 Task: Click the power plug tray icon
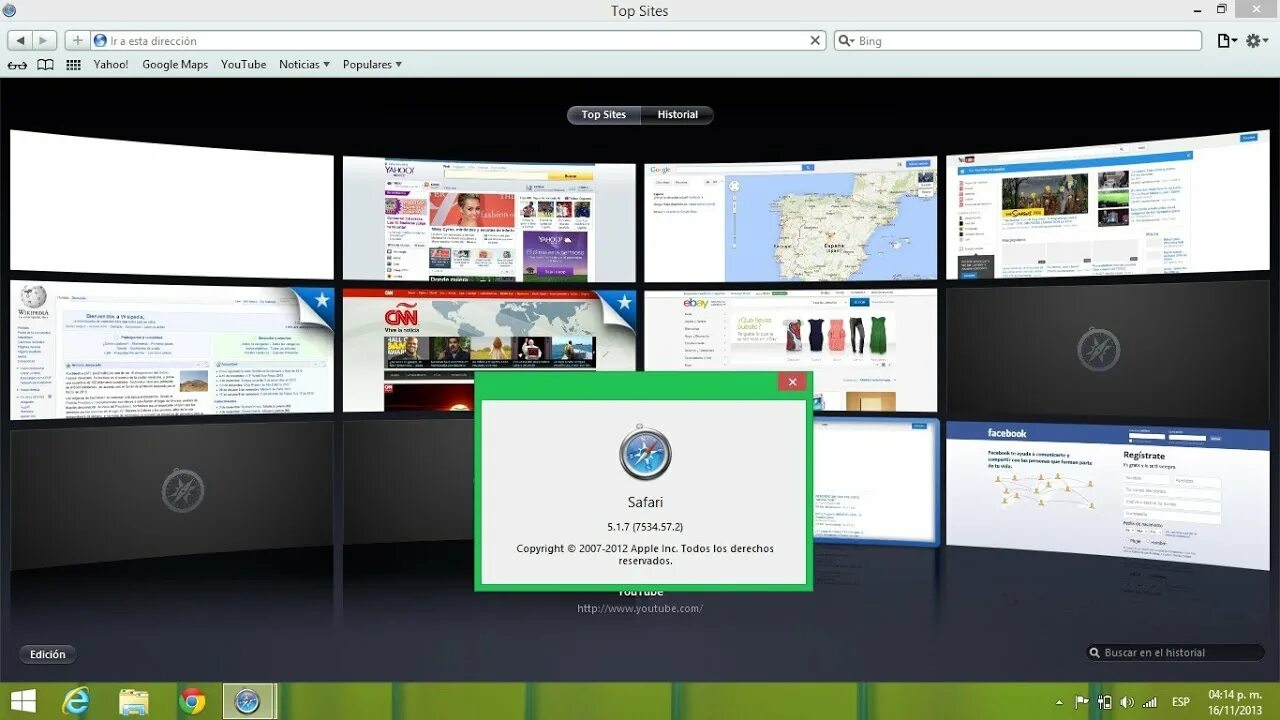pos(1105,702)
